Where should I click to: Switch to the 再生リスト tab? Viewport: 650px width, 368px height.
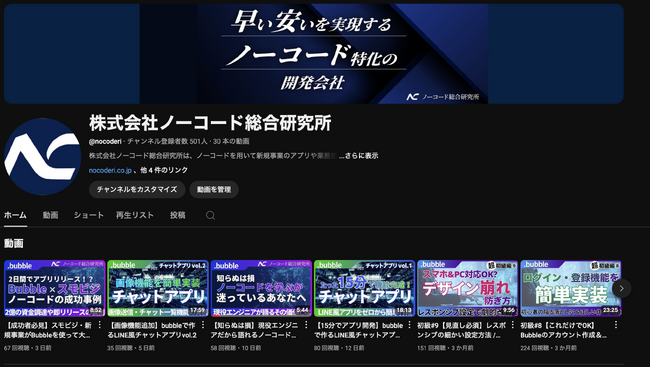[135, 215]
